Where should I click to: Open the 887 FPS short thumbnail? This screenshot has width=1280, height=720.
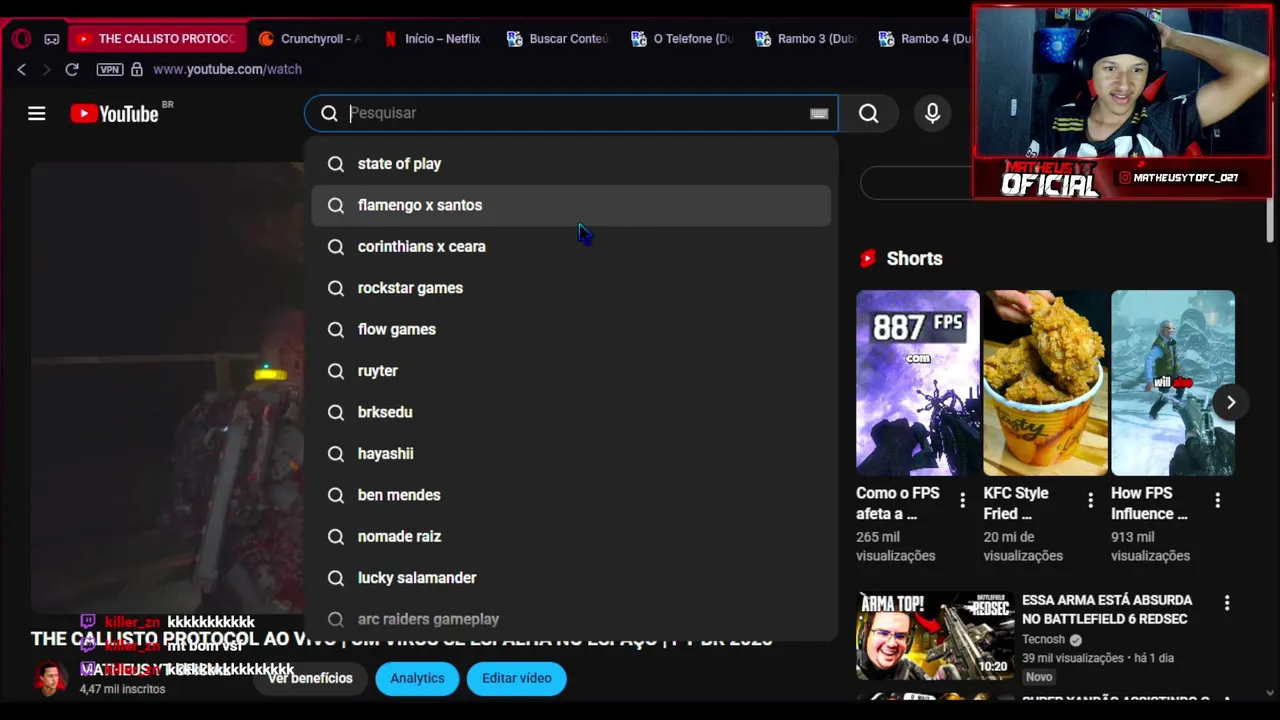pyautogui.click(x=918, y=383)
